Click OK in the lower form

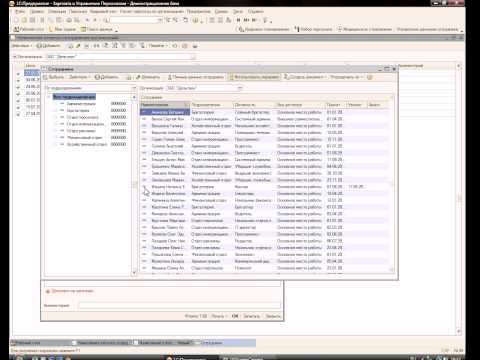235,316
